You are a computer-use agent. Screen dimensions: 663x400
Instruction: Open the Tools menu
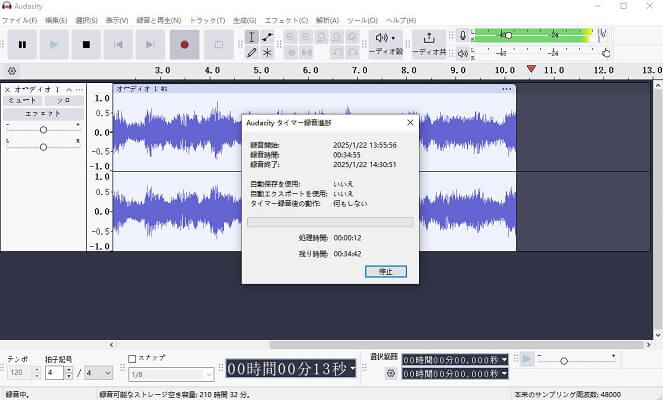click(x=362, y=20)
